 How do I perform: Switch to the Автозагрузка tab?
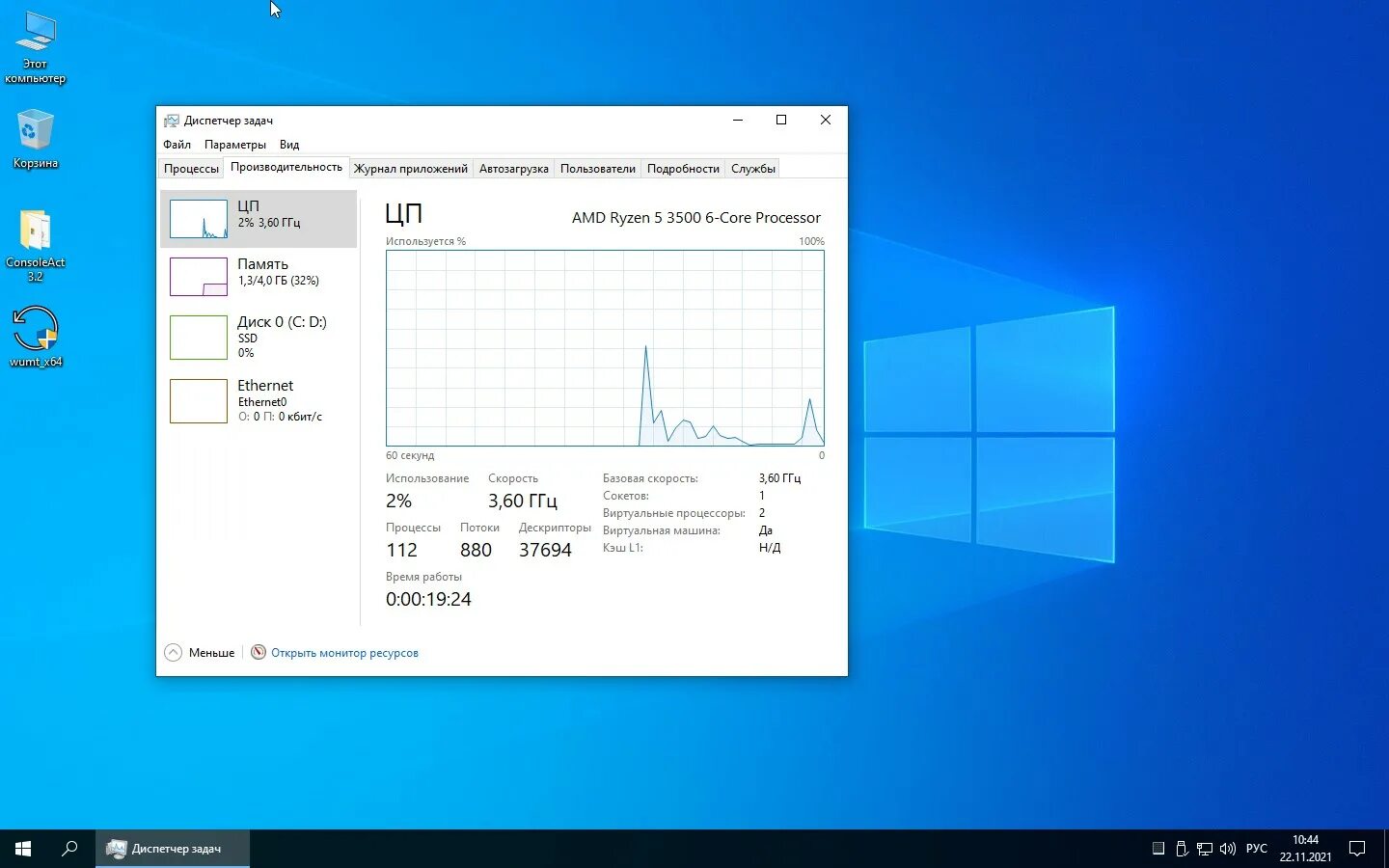point(514,169)
